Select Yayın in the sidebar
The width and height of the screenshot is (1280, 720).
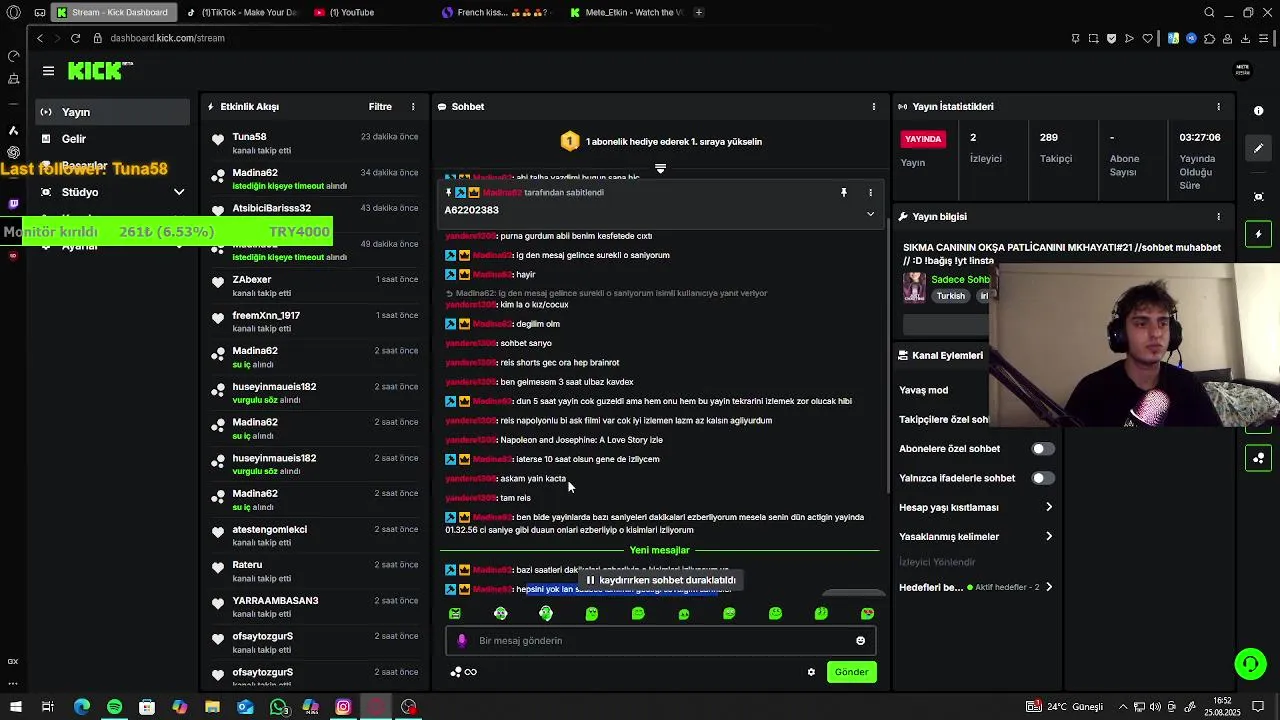pos(112,112)
